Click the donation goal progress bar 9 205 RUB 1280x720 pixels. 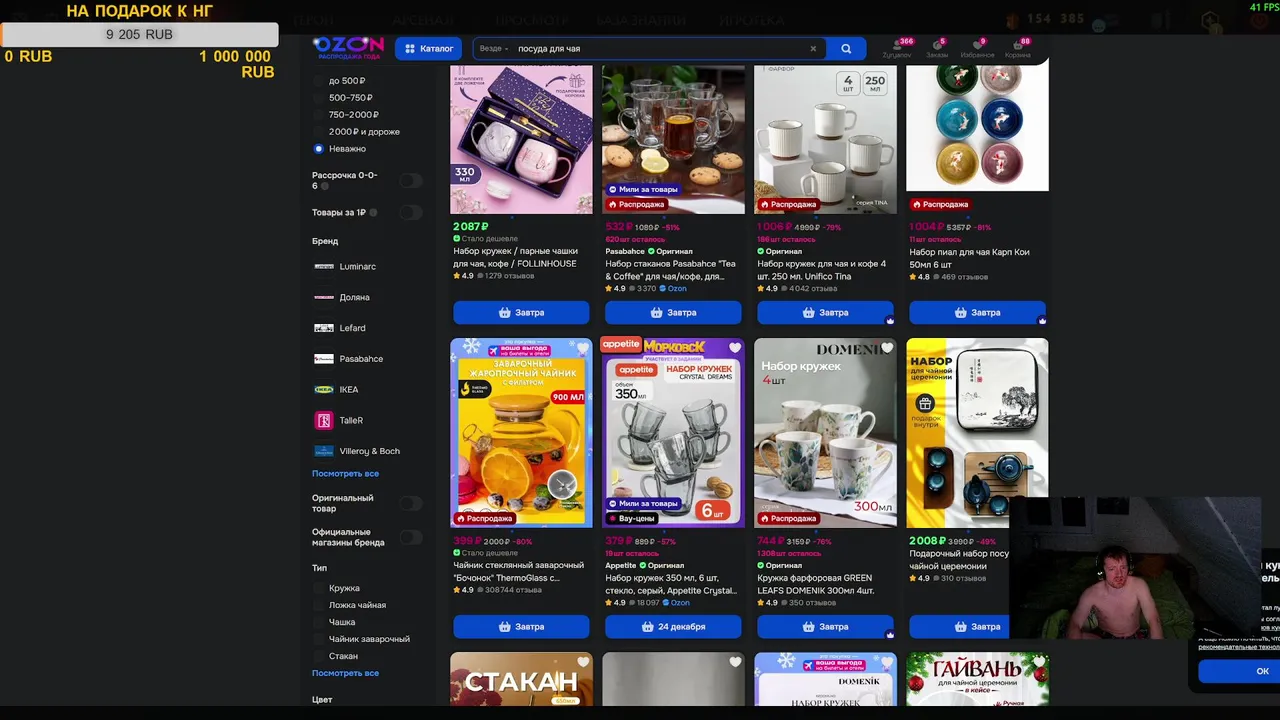pos(140,34)
